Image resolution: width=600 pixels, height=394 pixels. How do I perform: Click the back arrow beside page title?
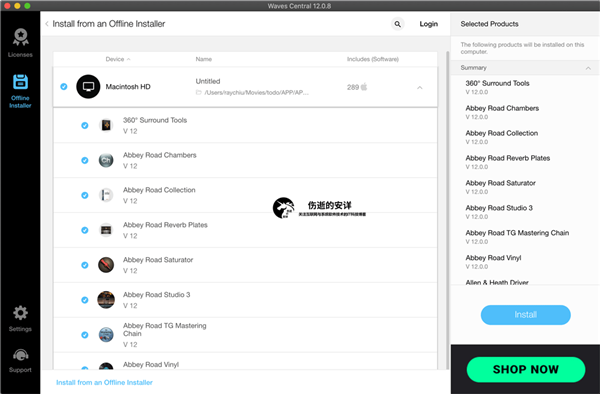[47, 24]
